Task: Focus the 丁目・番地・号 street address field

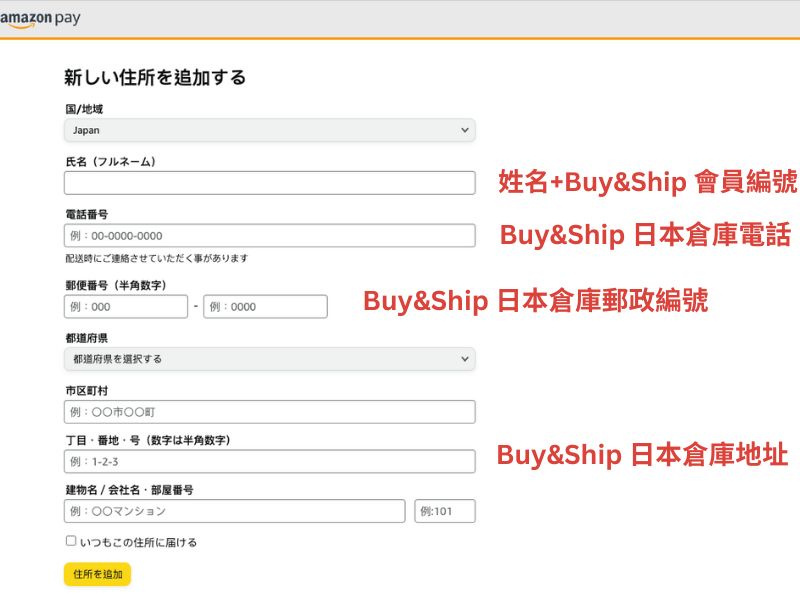Action: [x=269, y=462]
